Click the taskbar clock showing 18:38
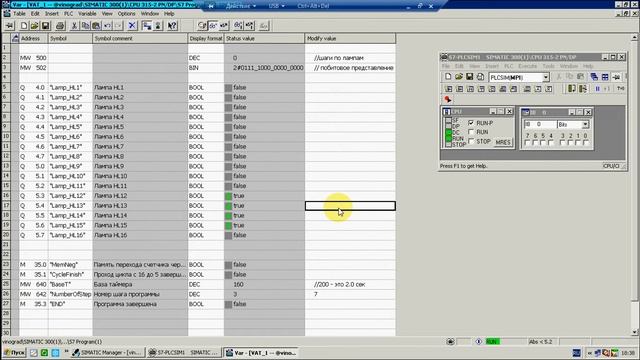The width and height of the screenshot is (640, 360). (x=628, y=353)
